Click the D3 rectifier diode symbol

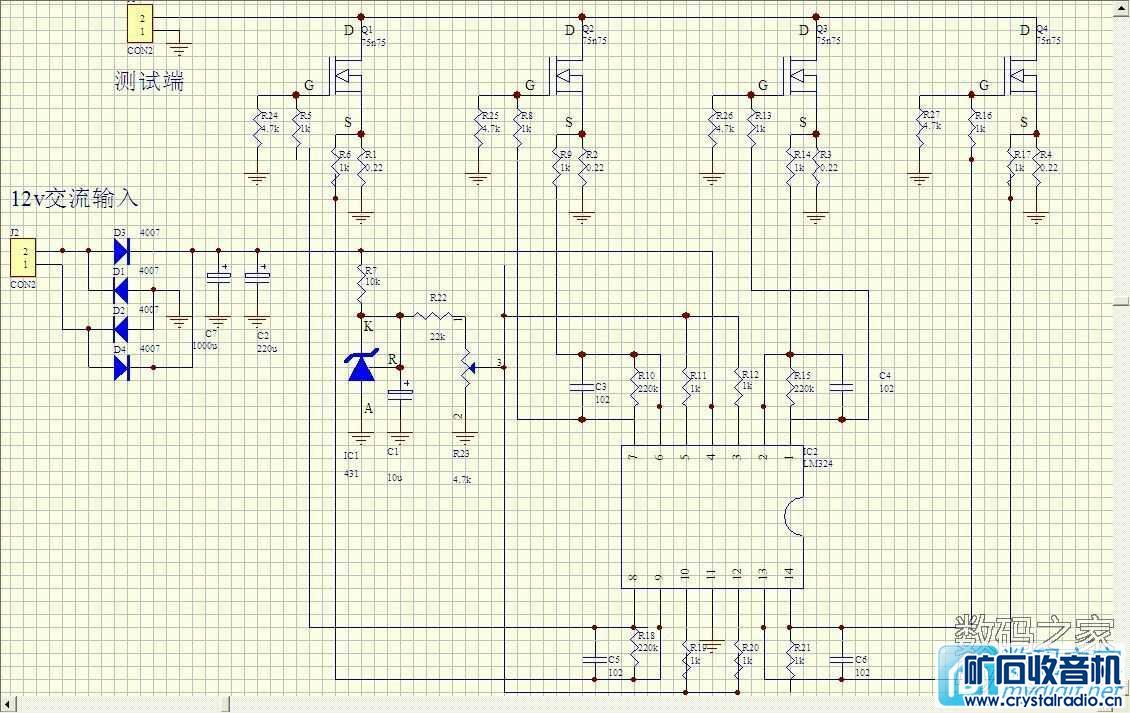pos(122,250)
